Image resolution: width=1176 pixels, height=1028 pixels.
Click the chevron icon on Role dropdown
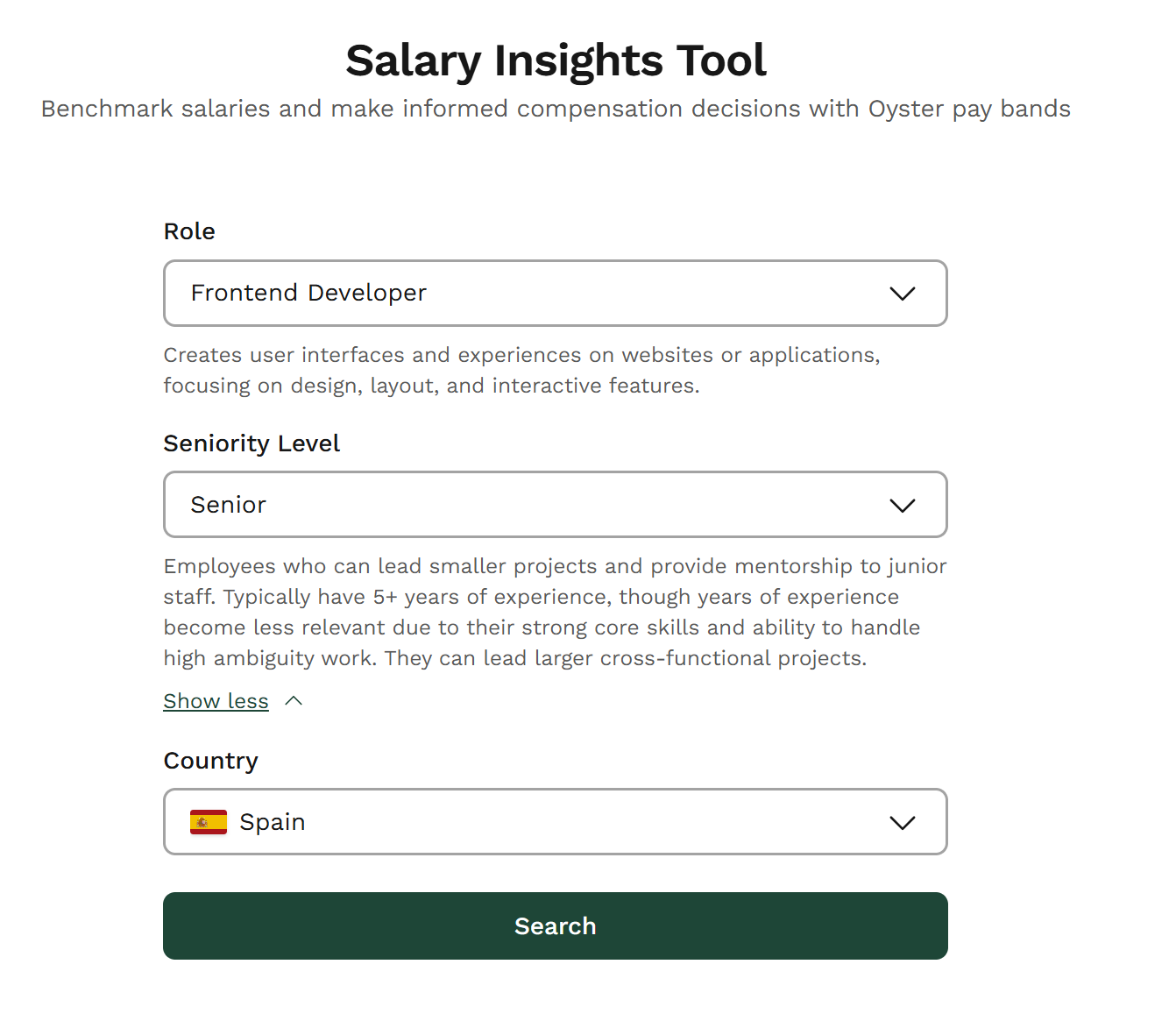click(903, 294)
